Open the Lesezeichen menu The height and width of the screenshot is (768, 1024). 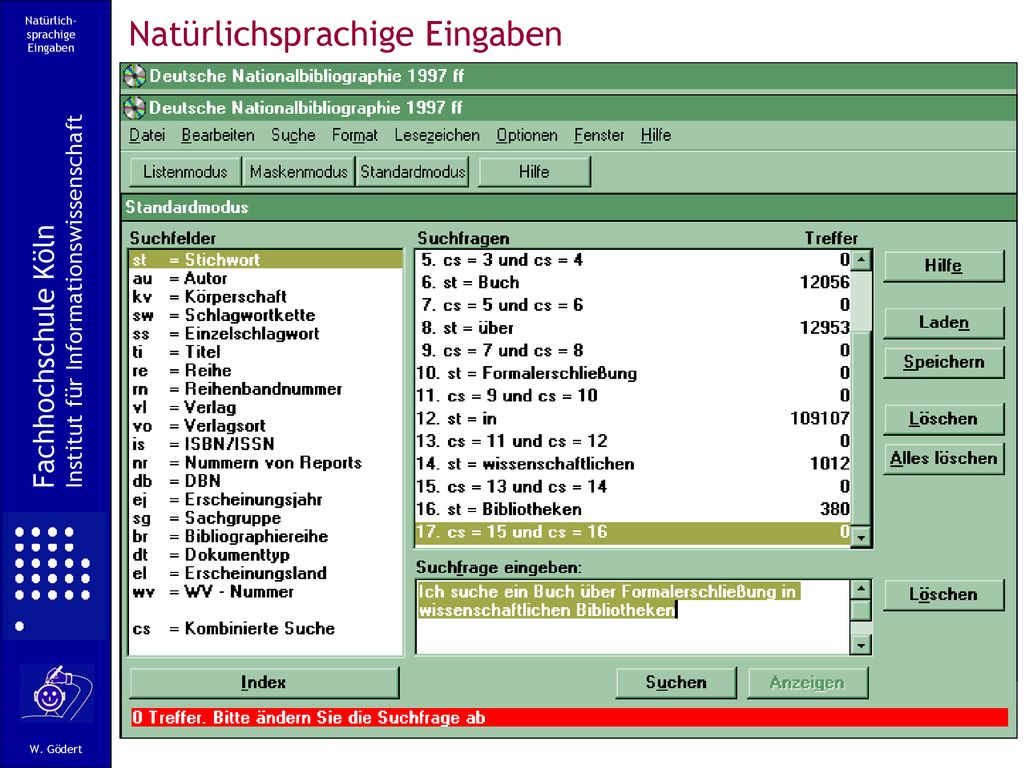point(437,135)
